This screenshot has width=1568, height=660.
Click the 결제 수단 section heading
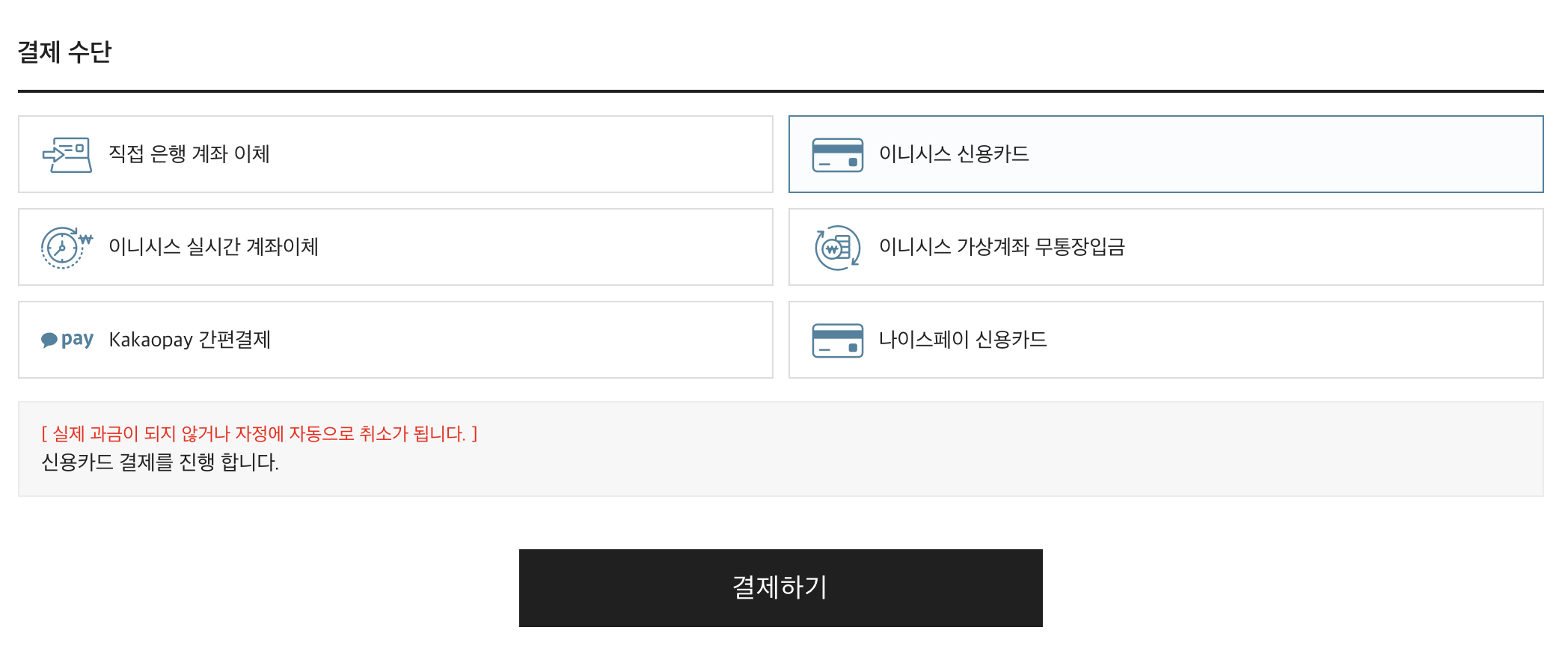tap(64, 52)
